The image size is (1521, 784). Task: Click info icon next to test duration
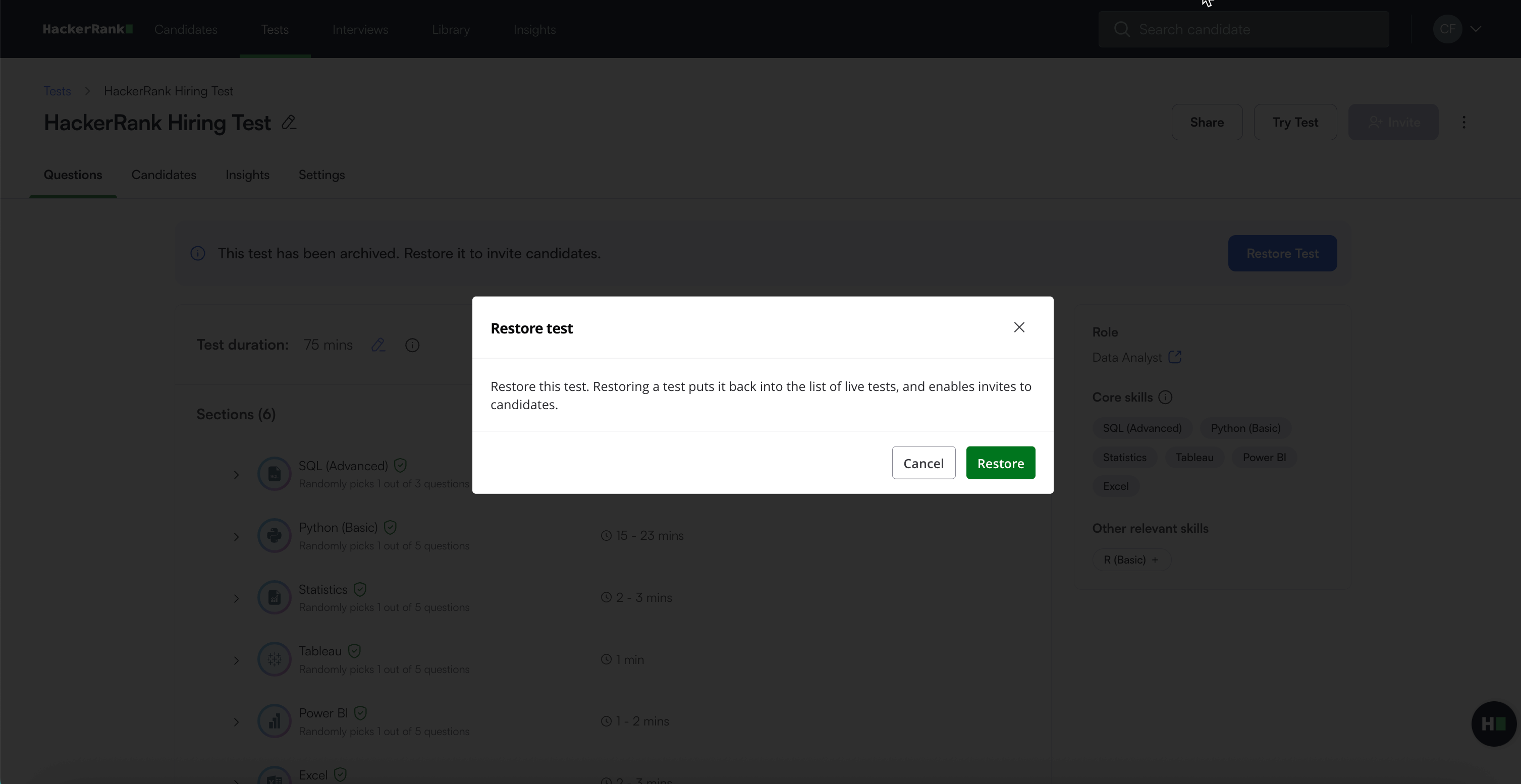tap(412, 345)
